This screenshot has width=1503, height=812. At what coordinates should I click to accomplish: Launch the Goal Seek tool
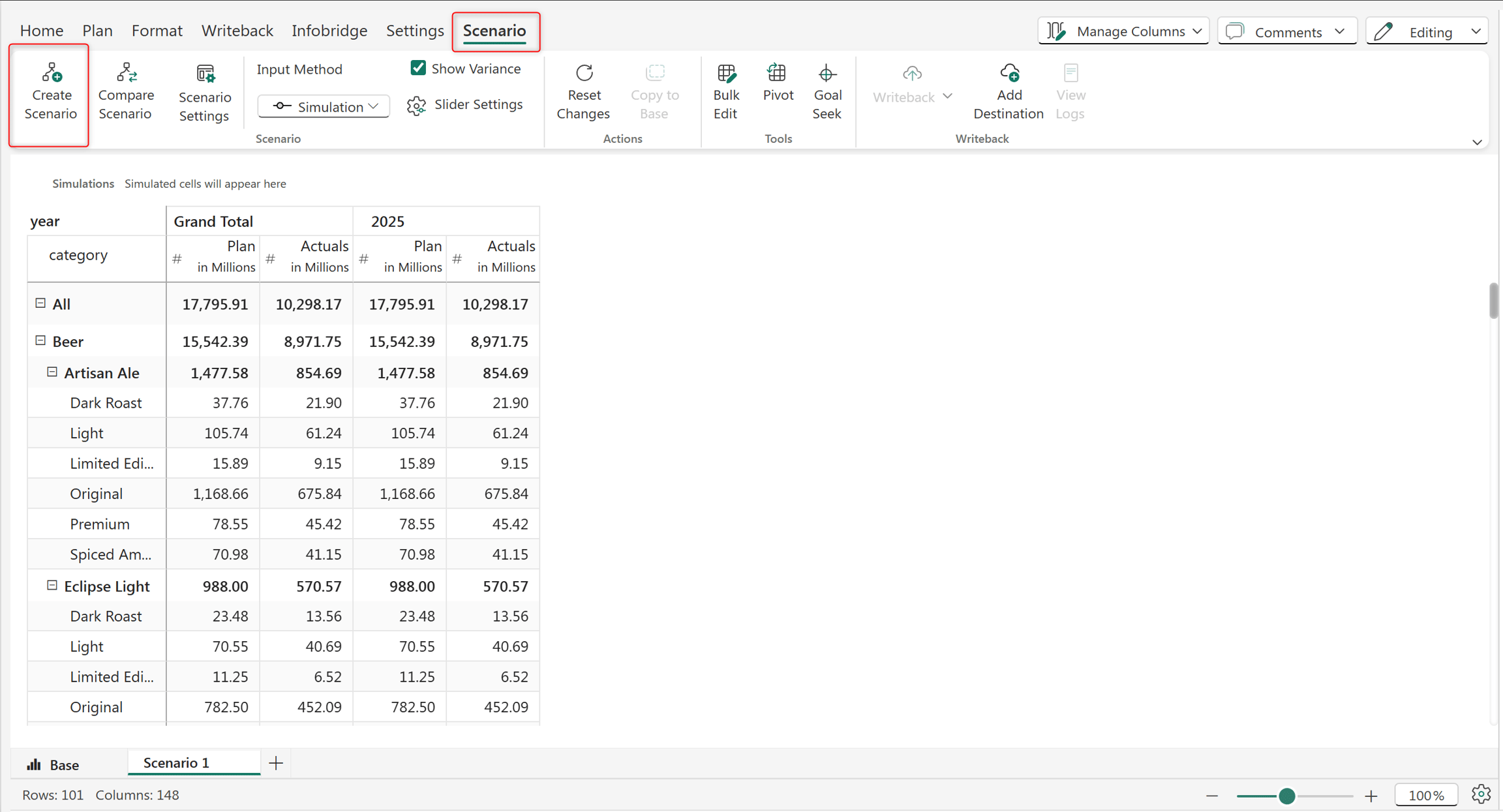click(x=827, y=92)
